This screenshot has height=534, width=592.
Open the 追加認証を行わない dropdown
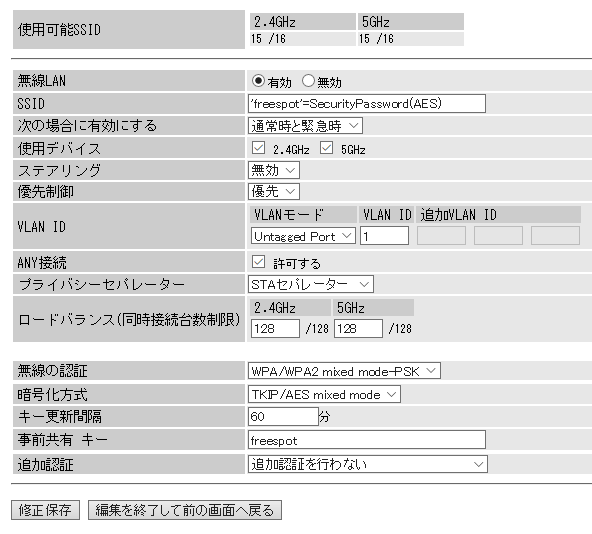(368, 464)
